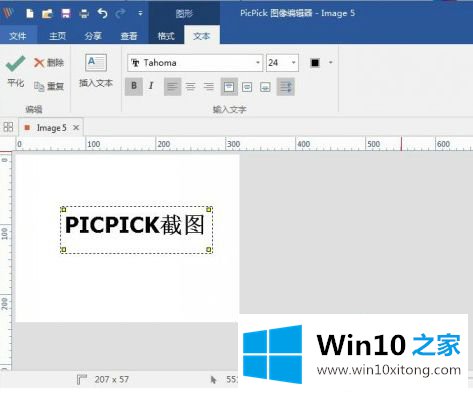Image resolution: width=473 pixels, height=396 pixels.
Task: Set vertical alignment to top
Action: [x=229, y=87]
